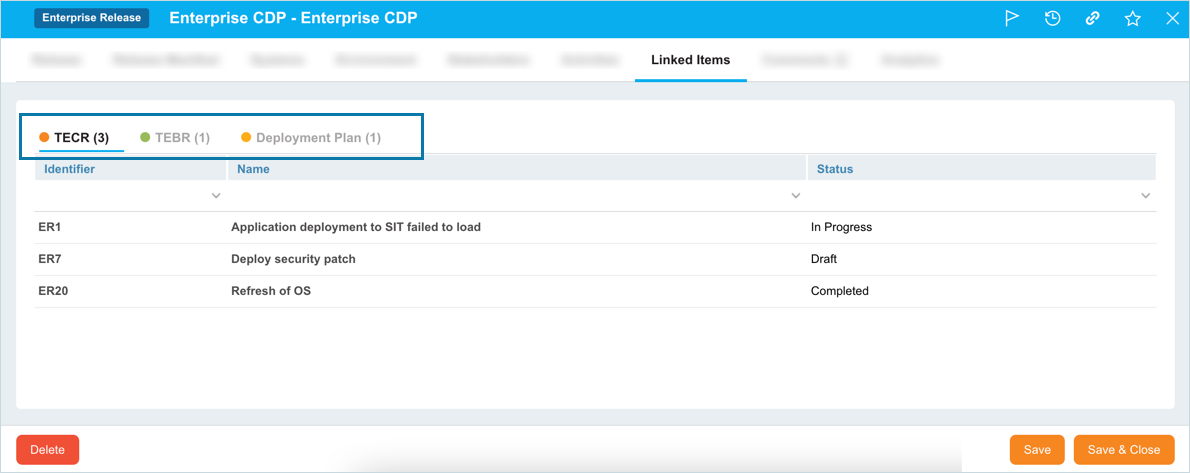Expand the Status column filter dropdown
Image resolution: width=1190 pixels, height=473 pixels.
1145,196
